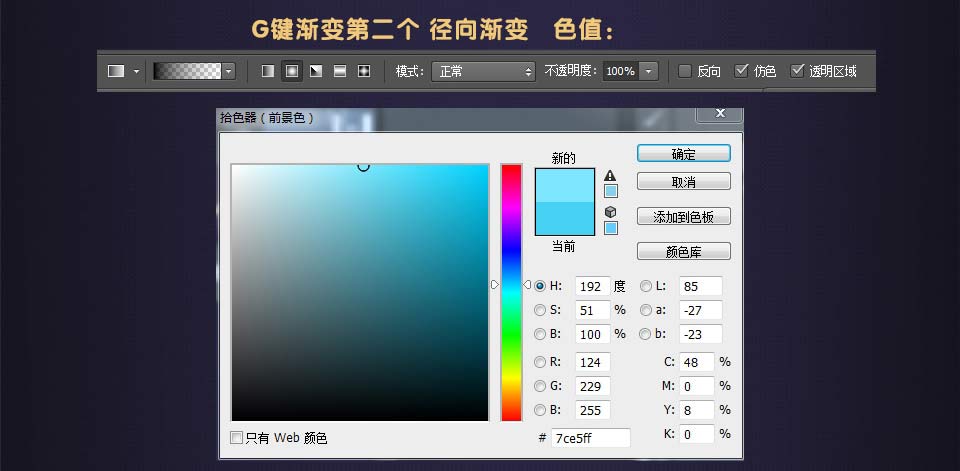Select the radial gradient icon

(x=291, y=71)
